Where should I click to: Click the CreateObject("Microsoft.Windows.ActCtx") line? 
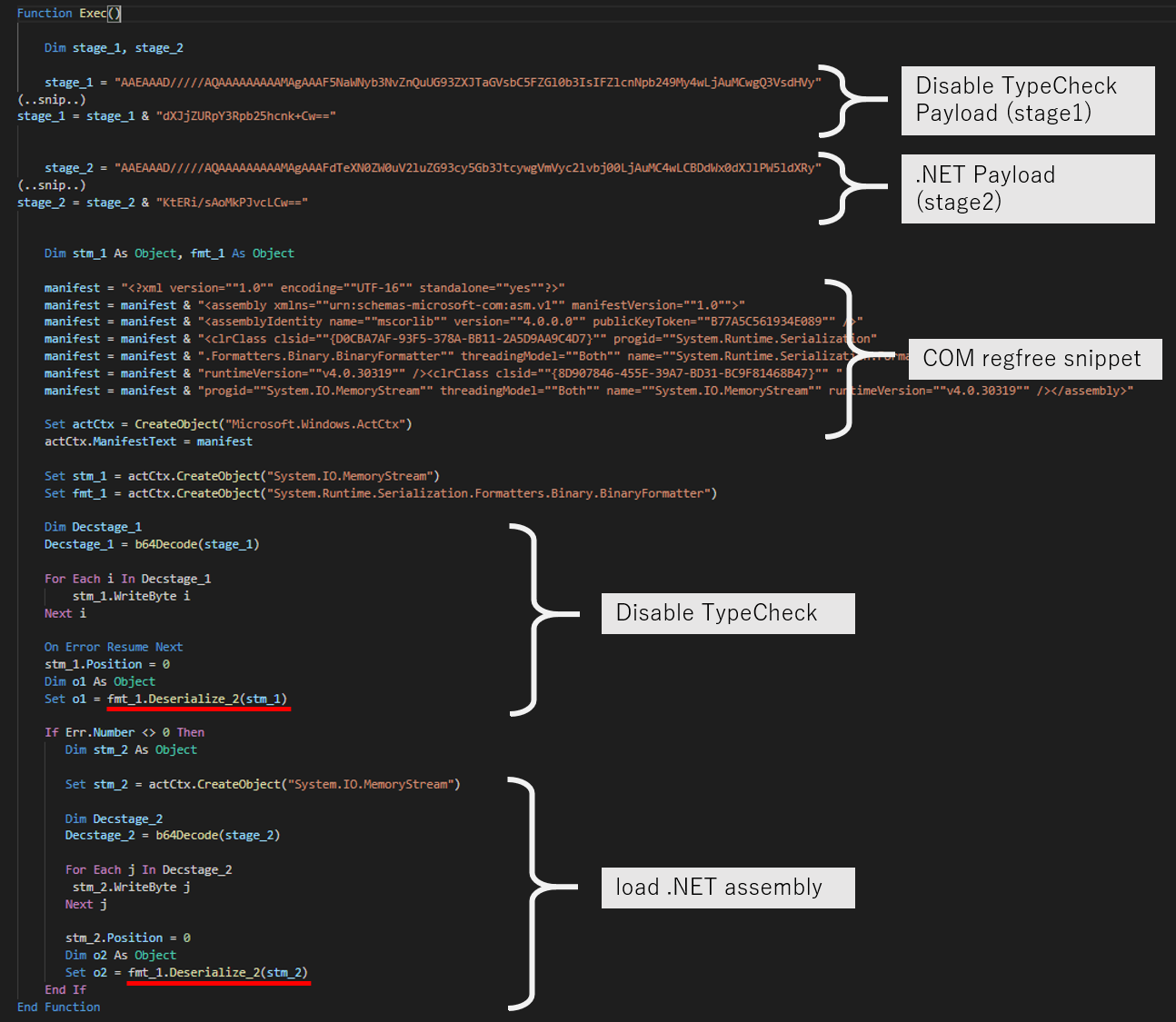(x=228, y=424)
